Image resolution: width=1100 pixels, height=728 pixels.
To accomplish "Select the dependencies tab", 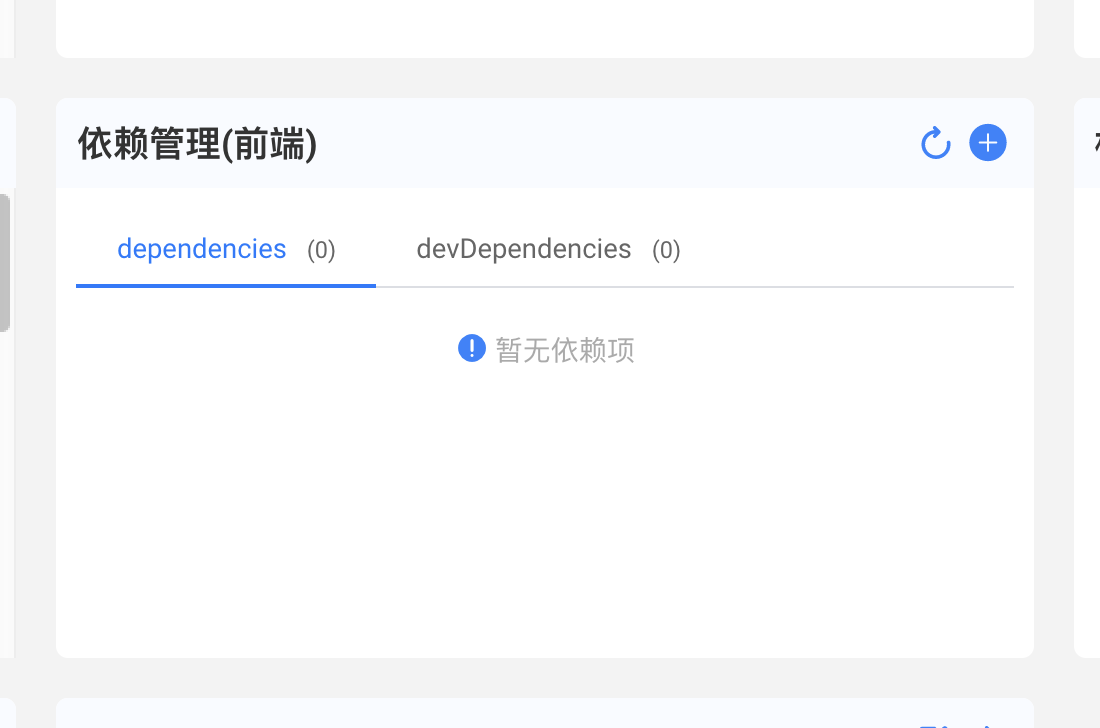I will [201, 249].
